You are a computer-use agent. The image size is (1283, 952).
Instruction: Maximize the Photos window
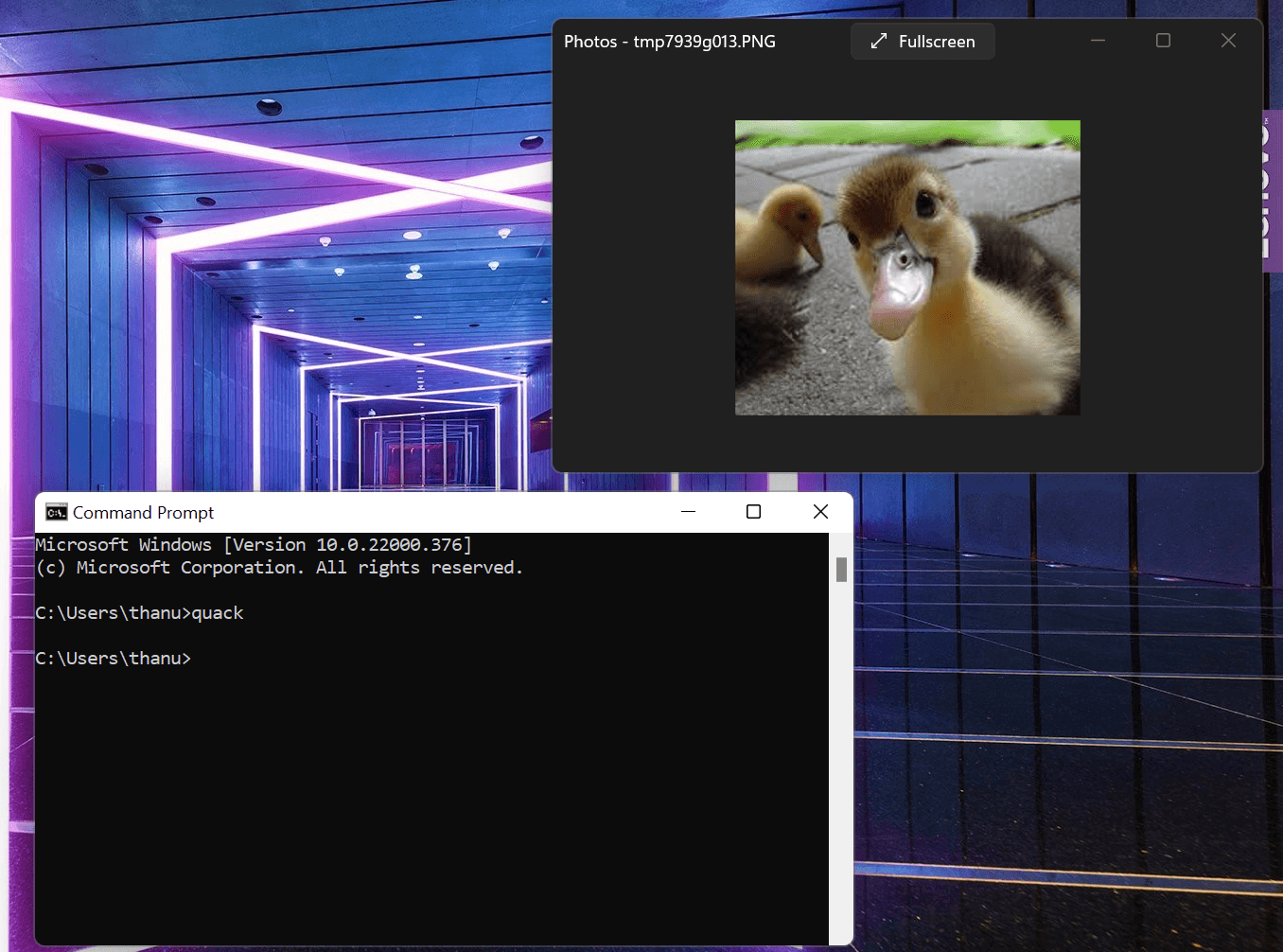[x=1163, y=41]
